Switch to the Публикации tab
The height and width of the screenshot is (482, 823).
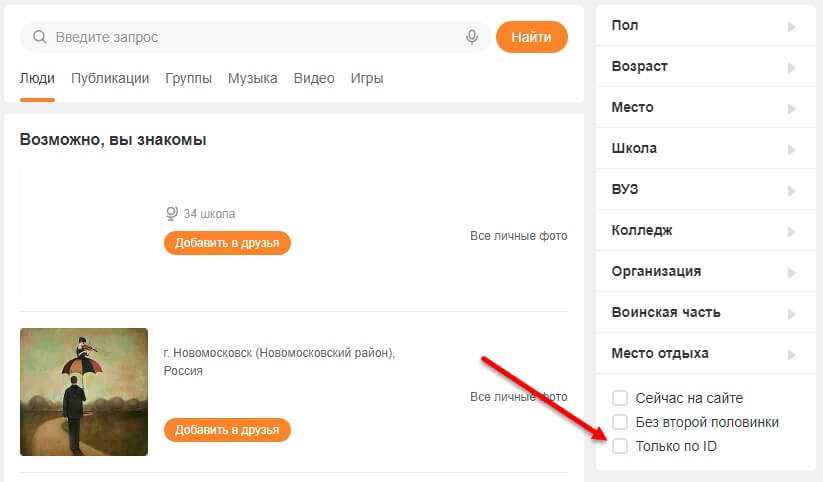coord(110,78)
